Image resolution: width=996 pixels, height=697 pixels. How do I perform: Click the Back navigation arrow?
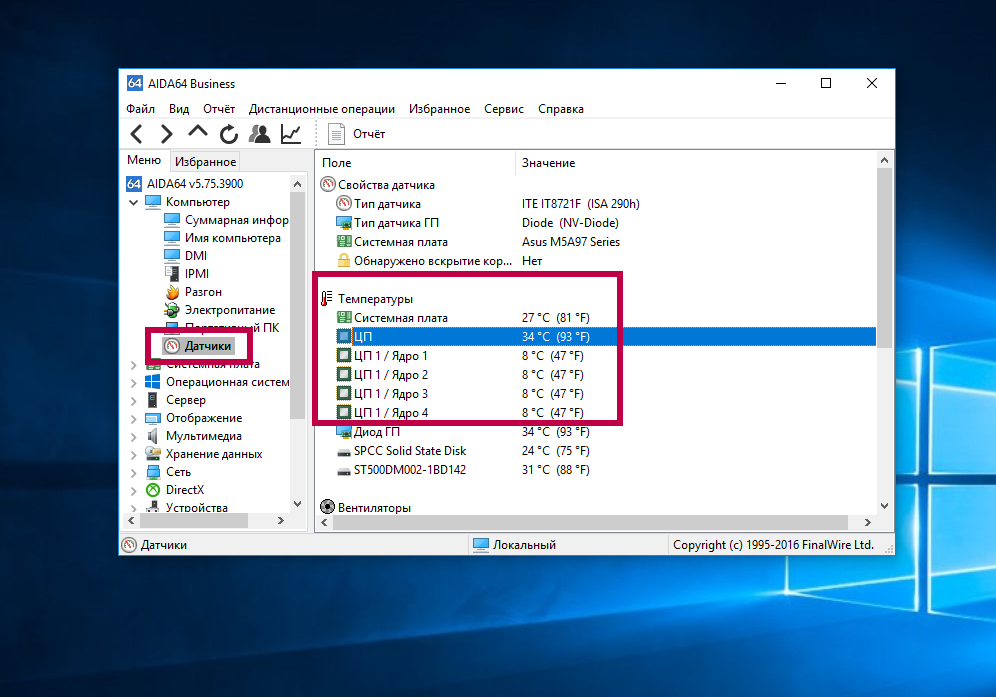click(137, 134)
